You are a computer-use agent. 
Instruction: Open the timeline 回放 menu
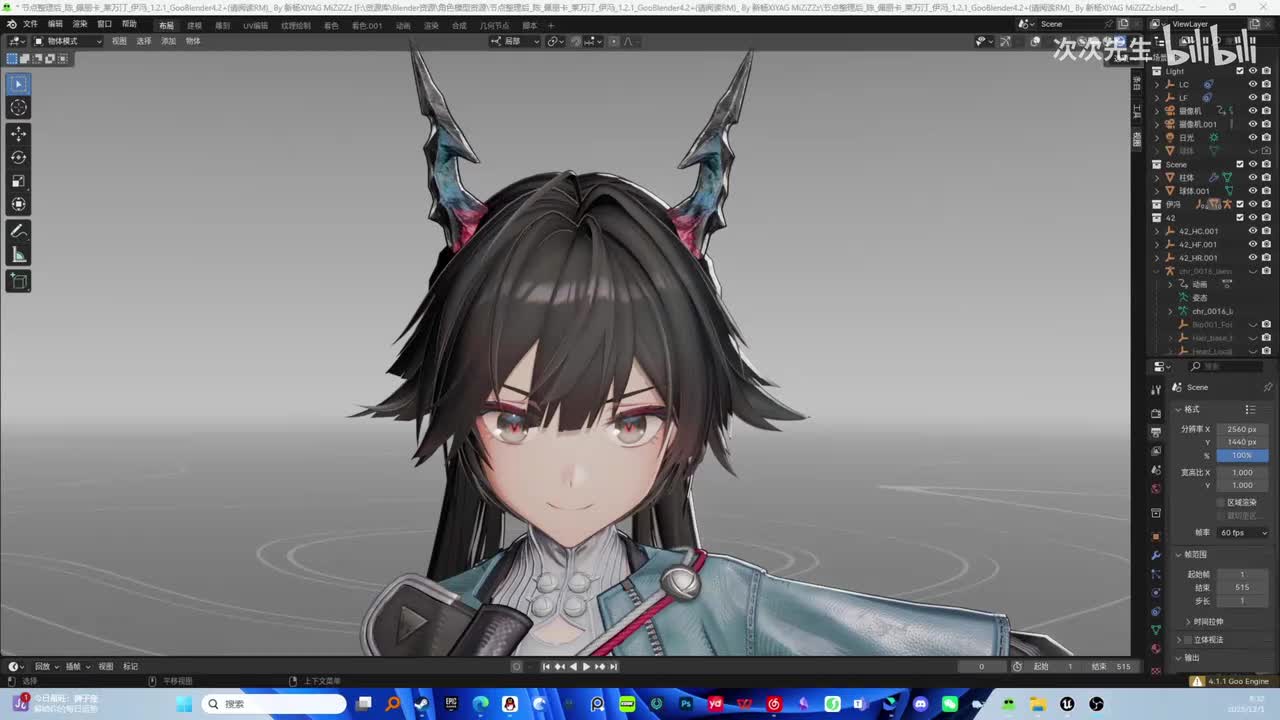coord(42,667)
